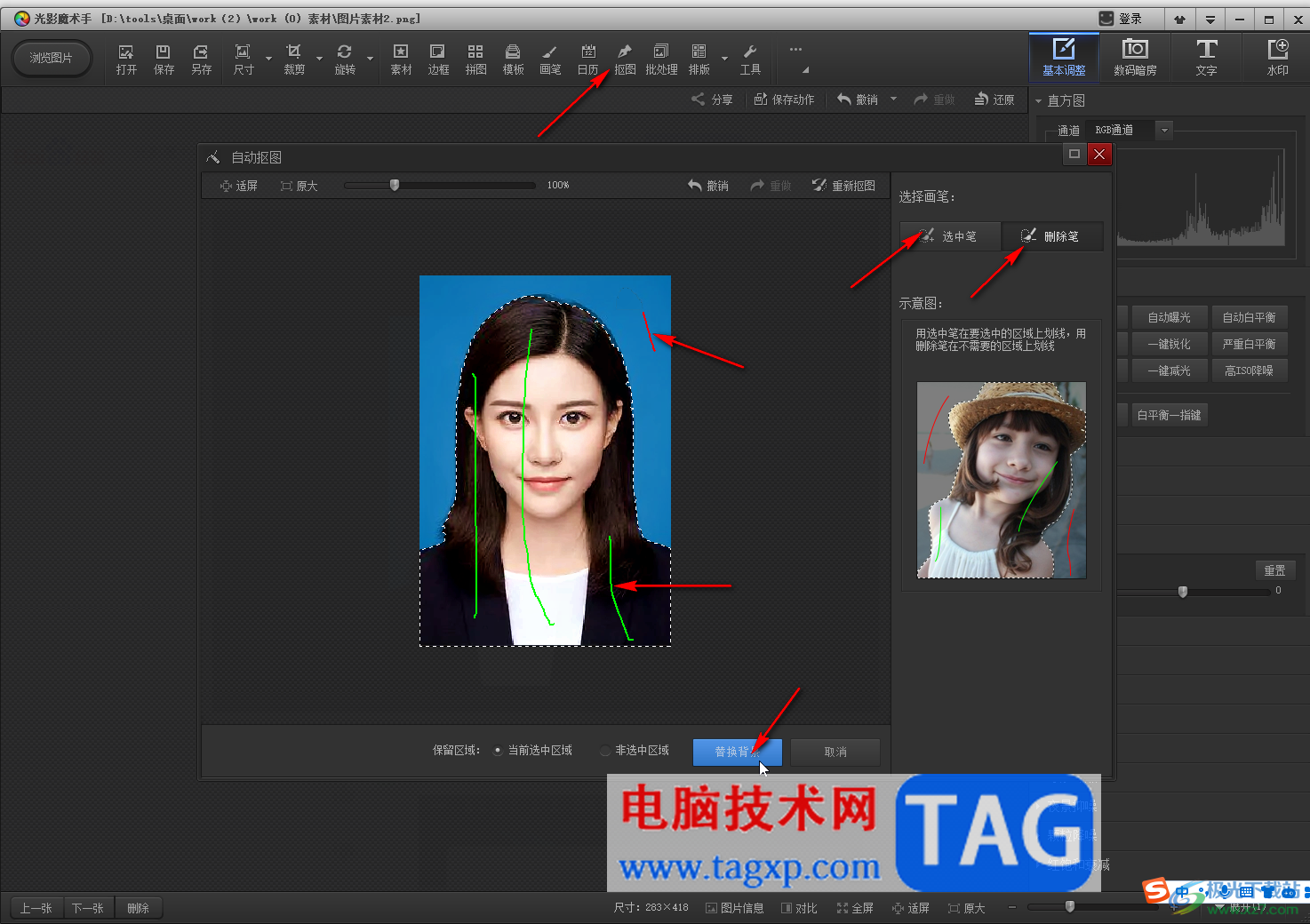The image size is (1310, 924).
Task: Open the 日历 (calendar) tool
Action: click(x=587, y=59)
